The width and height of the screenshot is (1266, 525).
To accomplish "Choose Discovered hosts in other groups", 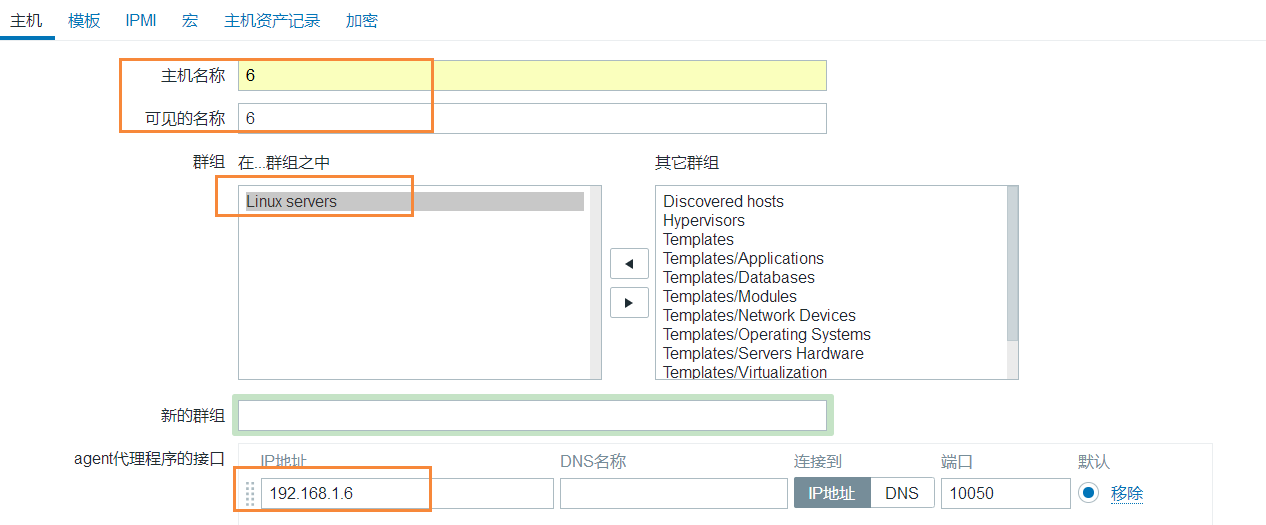I will [x=723, y=201].
